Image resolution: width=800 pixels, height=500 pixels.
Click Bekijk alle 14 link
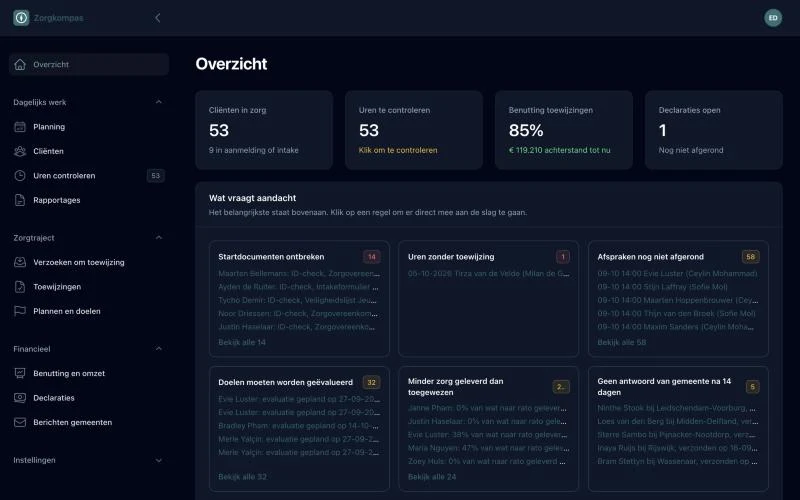[242, 342]
